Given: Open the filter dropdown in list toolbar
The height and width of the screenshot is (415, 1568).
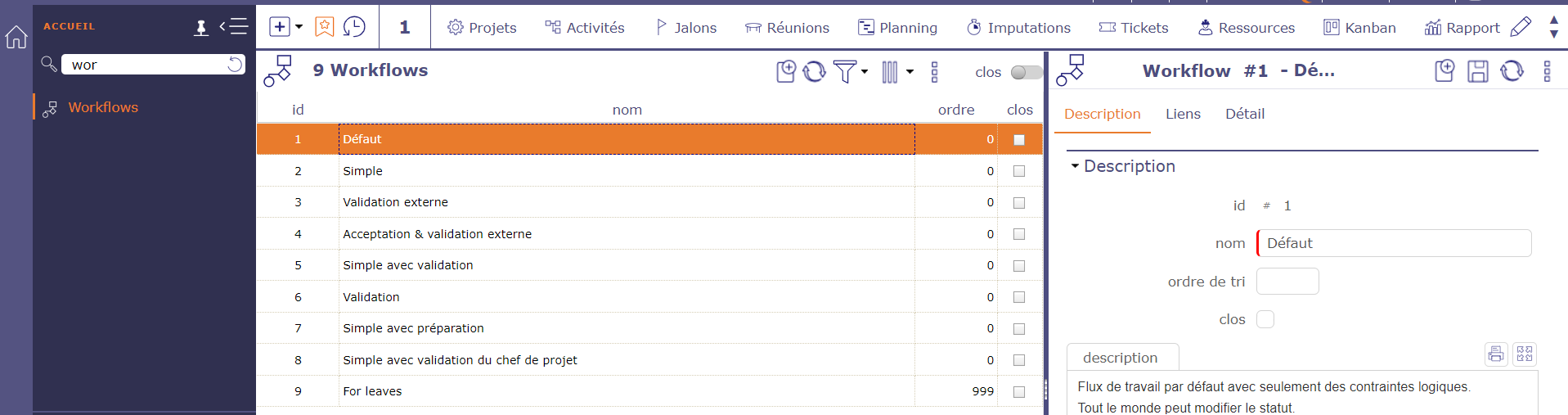Looking at the screenshot, I should coord(850,72).
